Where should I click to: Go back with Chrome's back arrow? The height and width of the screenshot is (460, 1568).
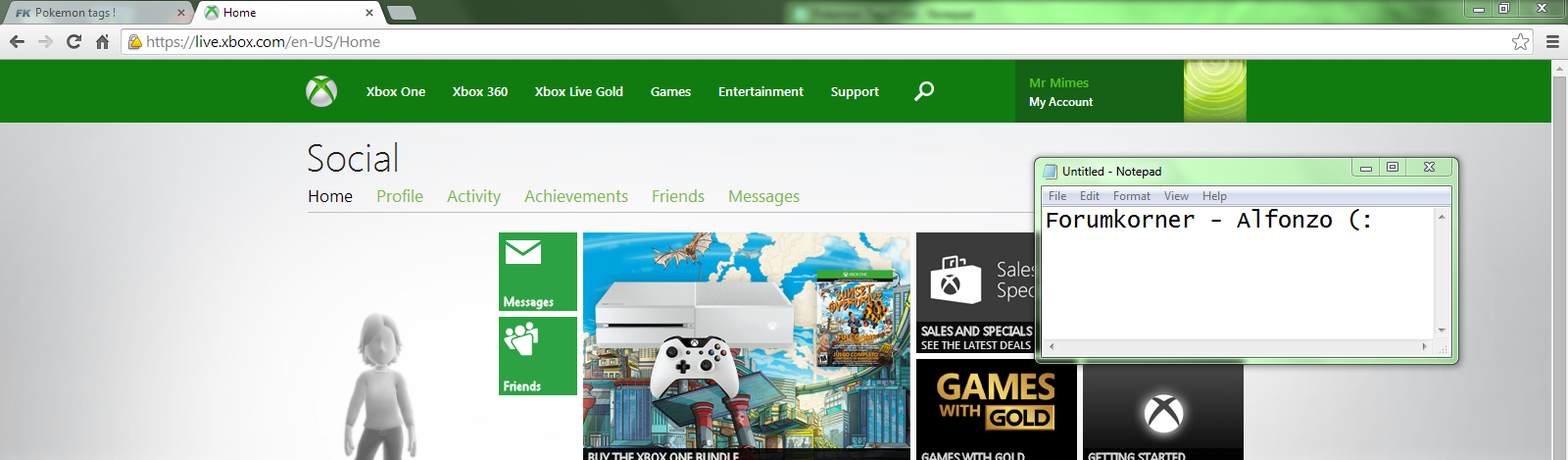(x=17, y=41)
